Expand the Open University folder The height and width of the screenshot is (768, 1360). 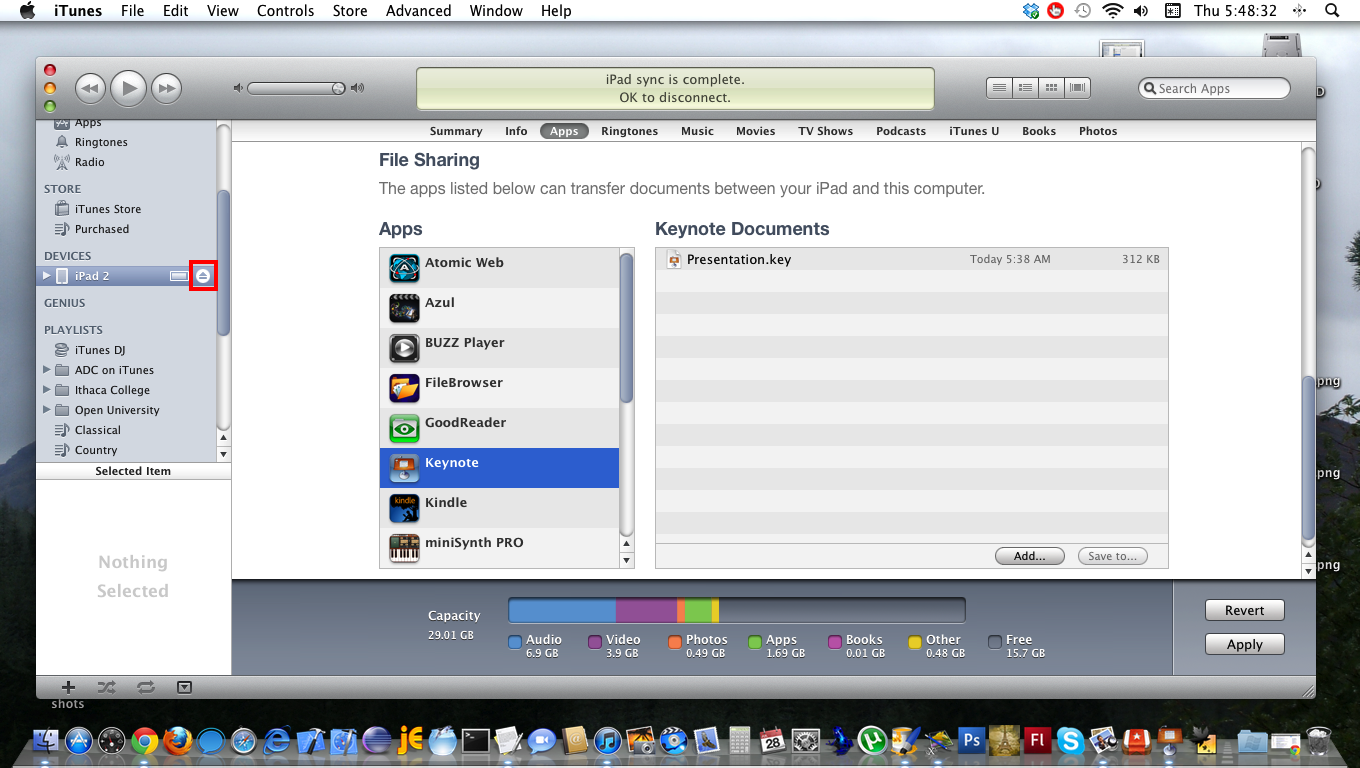point(47,410)
